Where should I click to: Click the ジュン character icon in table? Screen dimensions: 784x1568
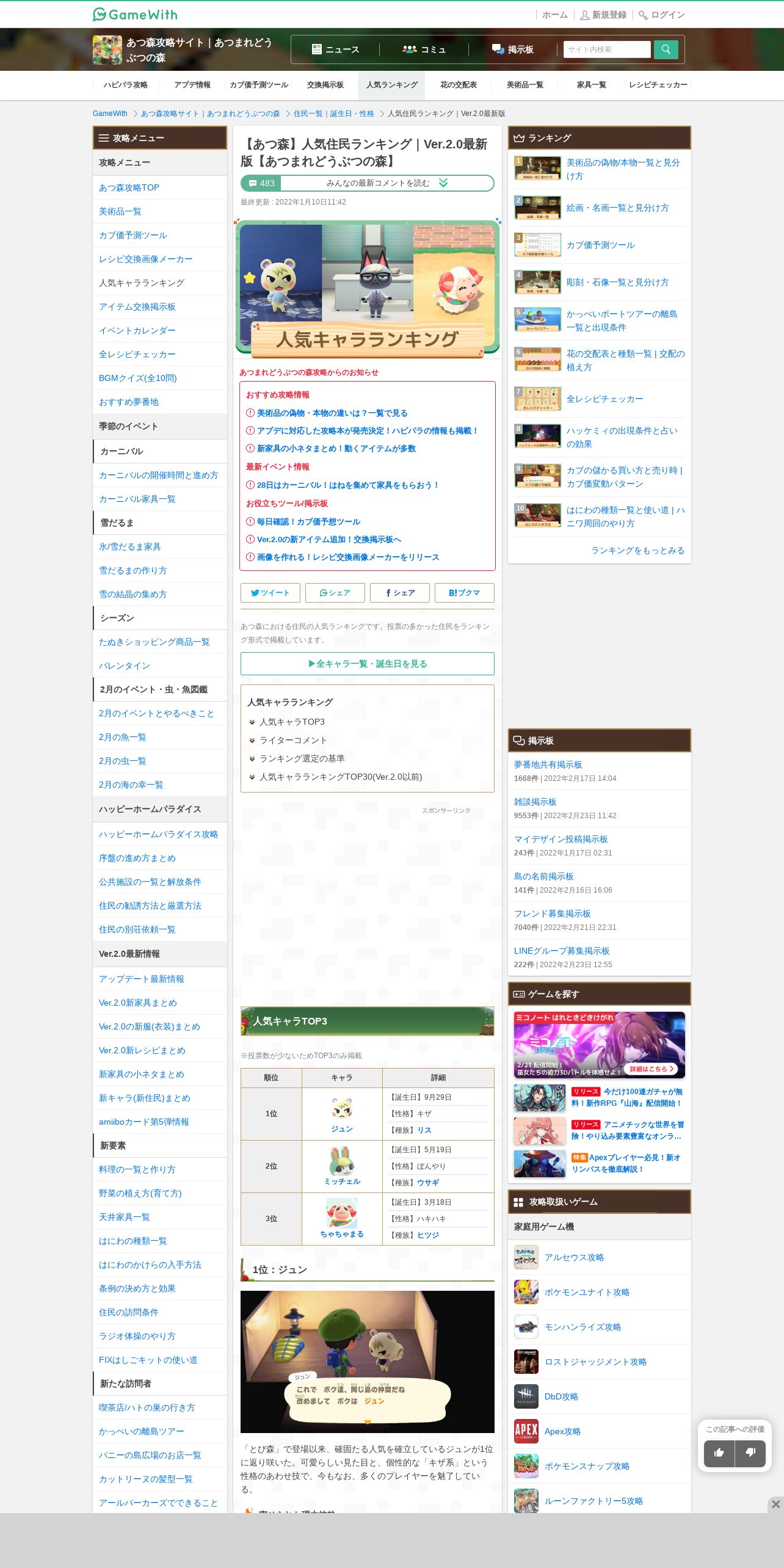pos(342,1108)
